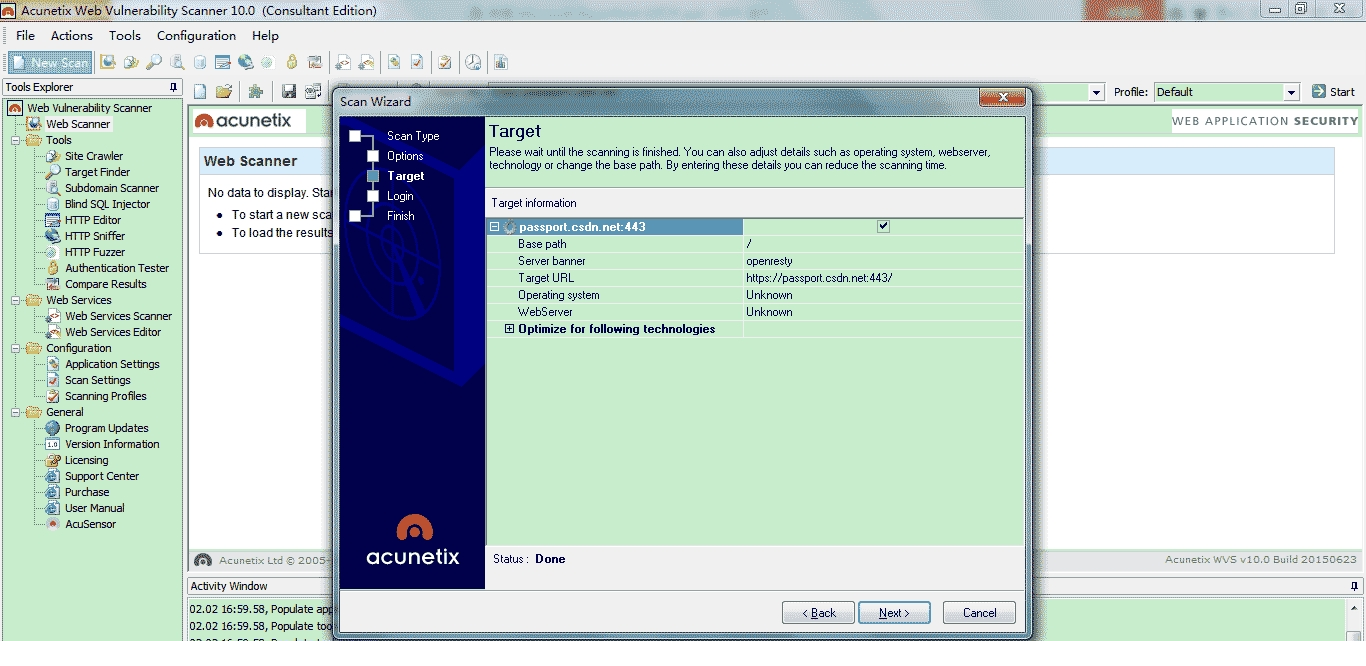Screen dimensions: 1366x666
Task: Click the Reporter chart icon in the toolbar
Action: [x=500, y=62]
